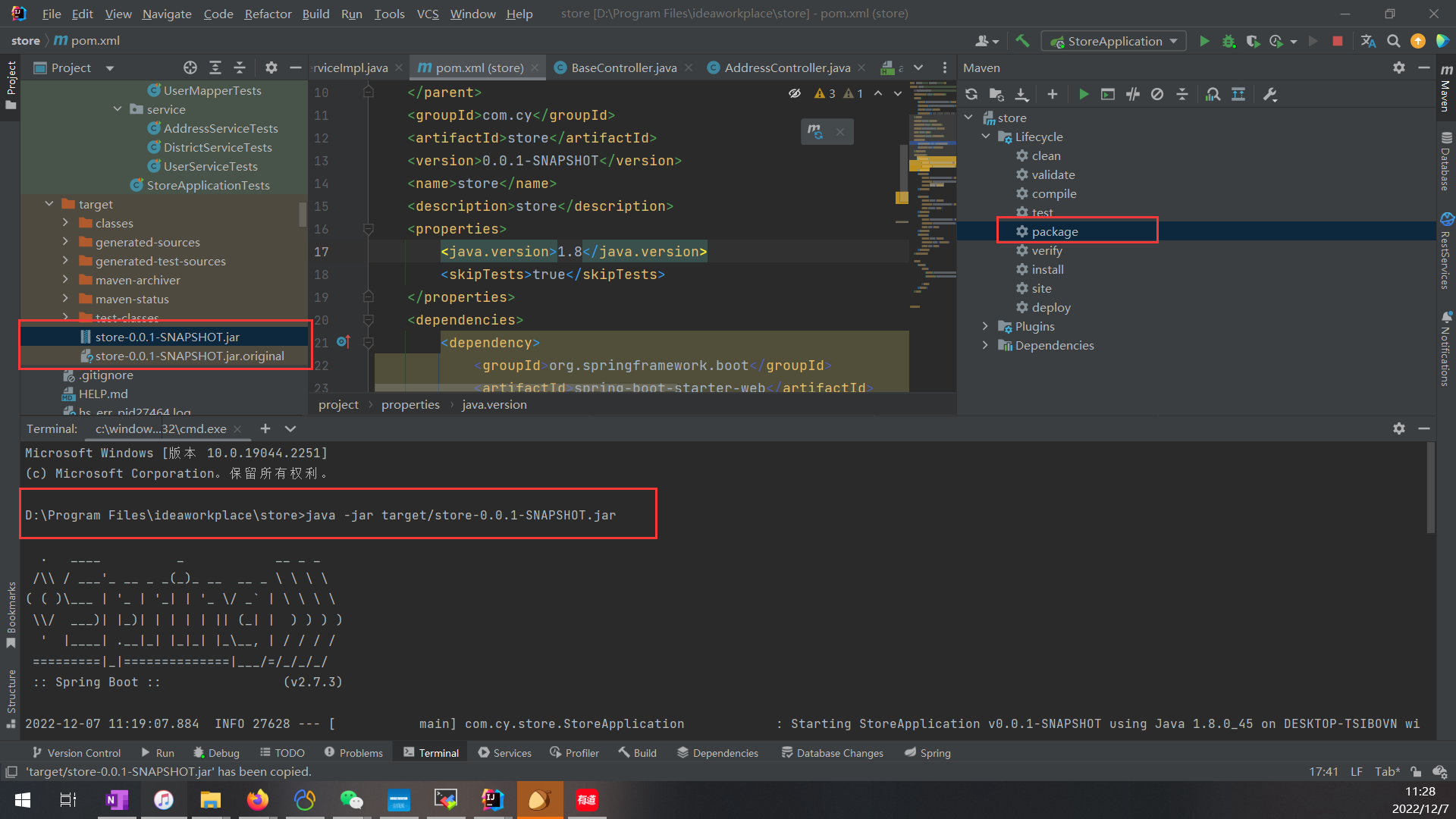The height and width of the screenshot is (819, 1456).
Task: Open the Spring tool window
Action: [927, 753]
